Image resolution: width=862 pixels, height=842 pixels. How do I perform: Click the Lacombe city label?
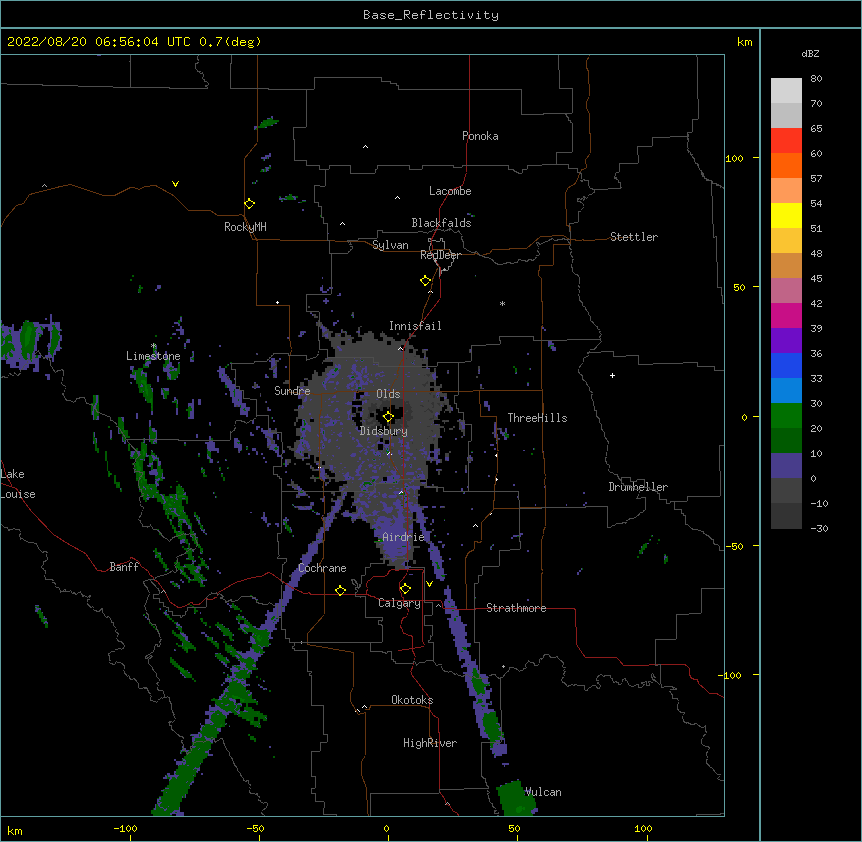tap(450, 191)
